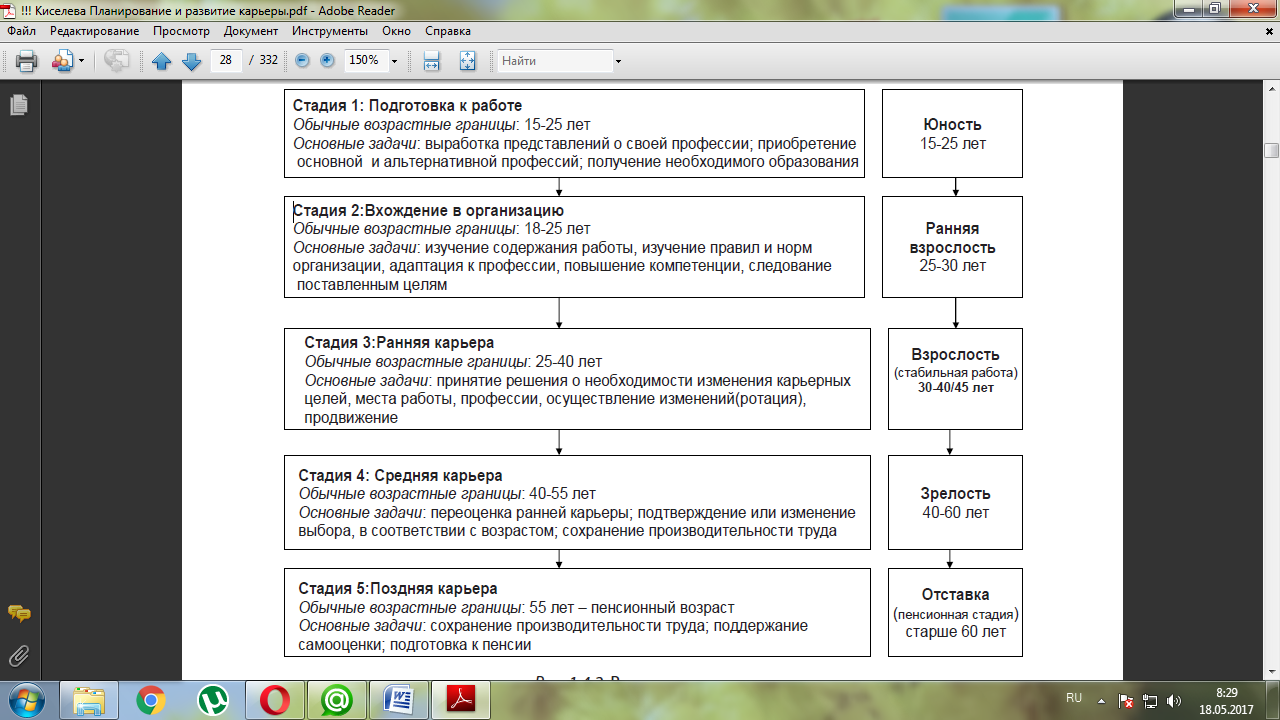Open Mail.ru Agent from taskbar

click(337, 700)
